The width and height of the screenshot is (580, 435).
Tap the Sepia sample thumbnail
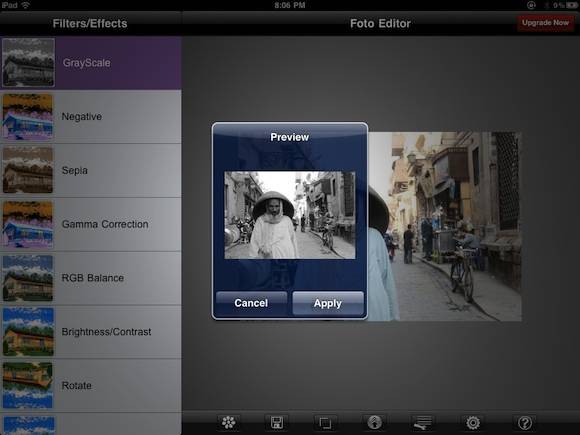(x=28, y=170)
